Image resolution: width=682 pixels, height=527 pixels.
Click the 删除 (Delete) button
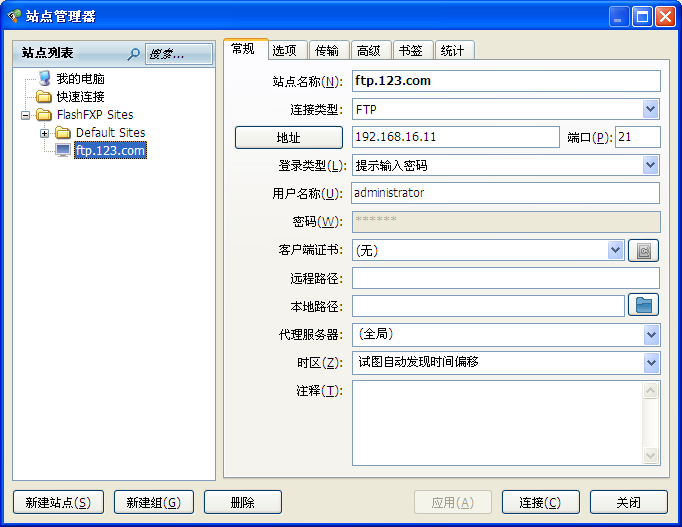coord(243,502)
